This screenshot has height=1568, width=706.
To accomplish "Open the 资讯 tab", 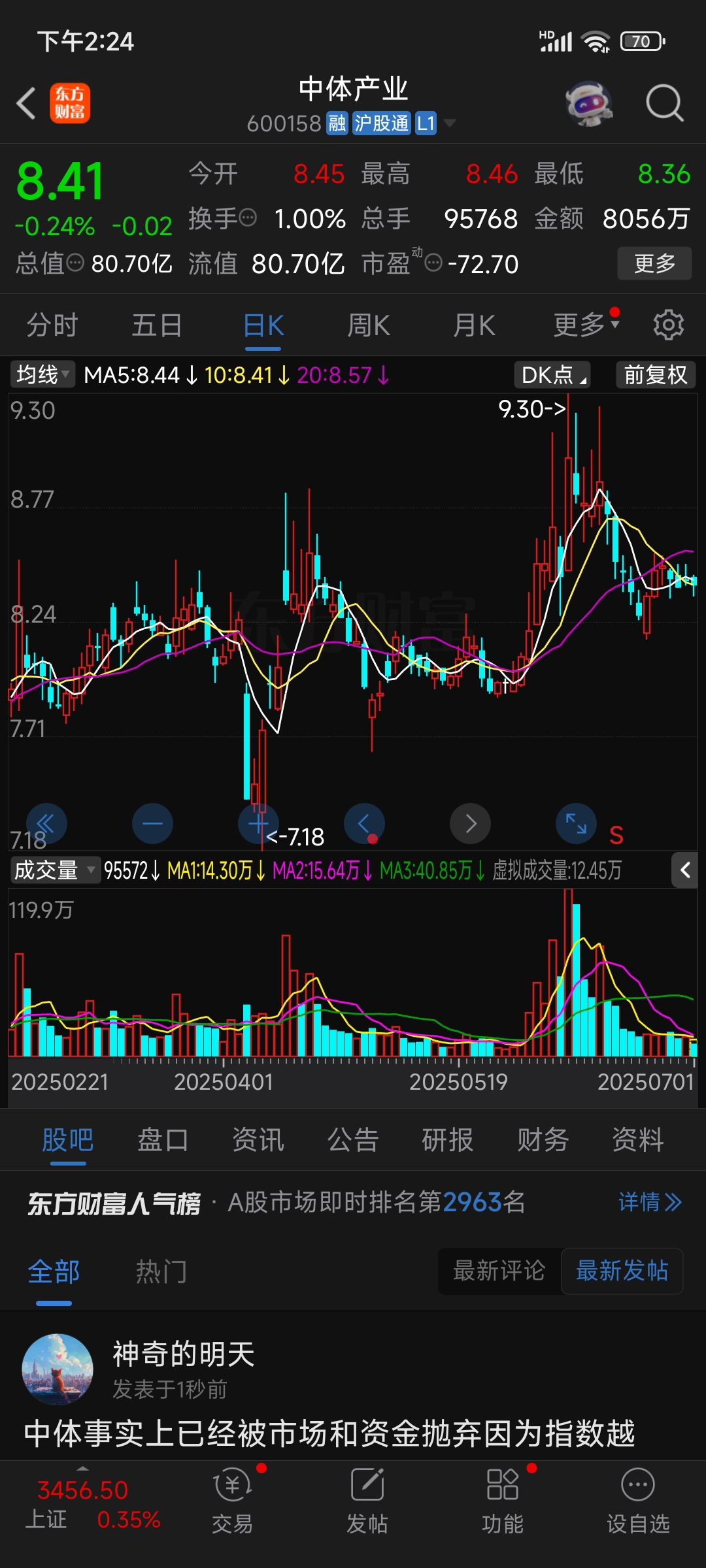I will pyautogui.click(x=258, y=1140).
